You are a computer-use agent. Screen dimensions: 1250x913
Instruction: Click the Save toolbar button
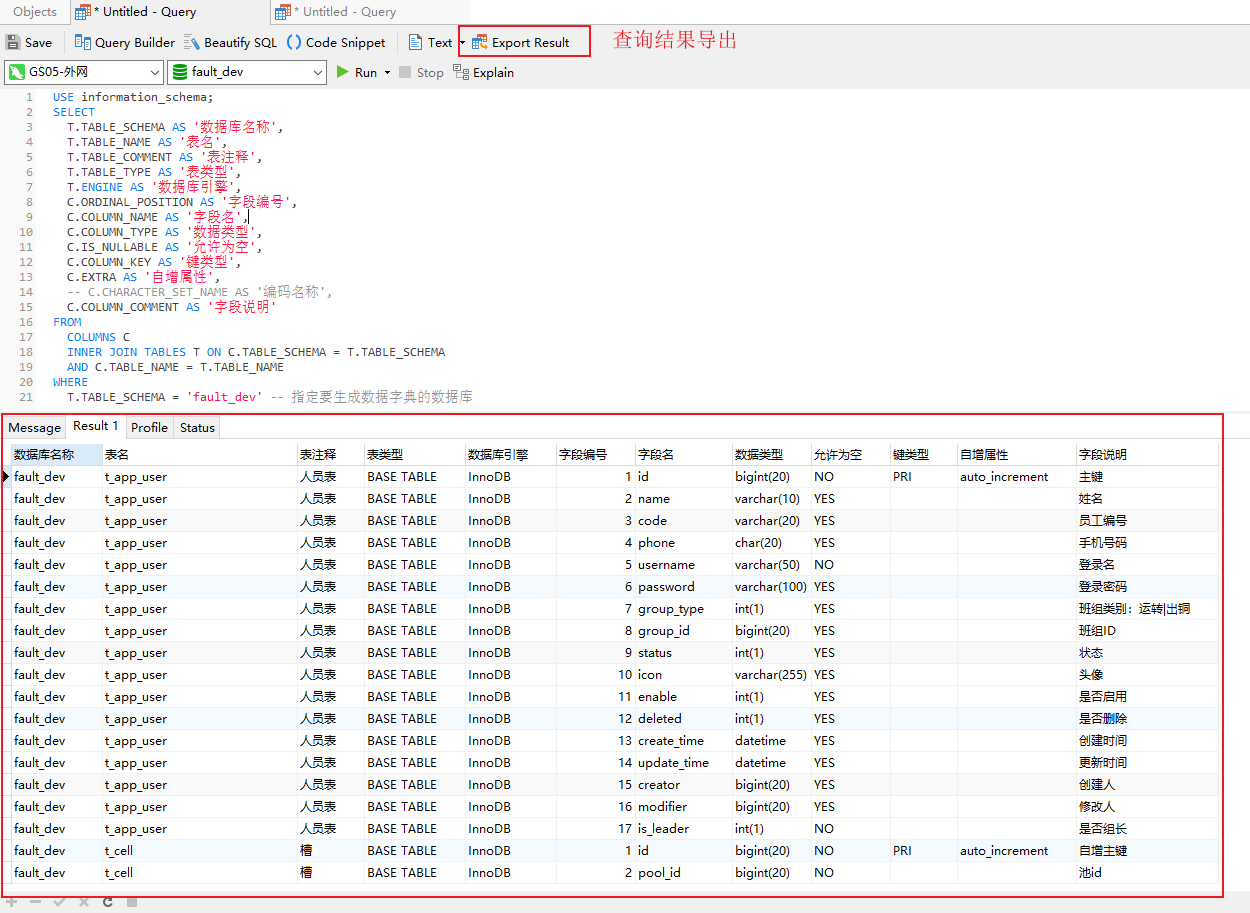click(x=29, y=42)
